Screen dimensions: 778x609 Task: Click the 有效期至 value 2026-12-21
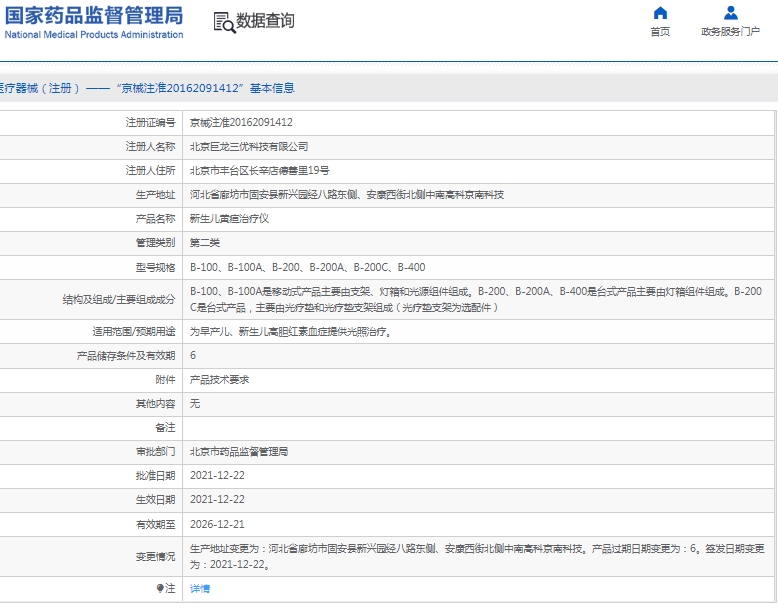click(x=217, y=524)
